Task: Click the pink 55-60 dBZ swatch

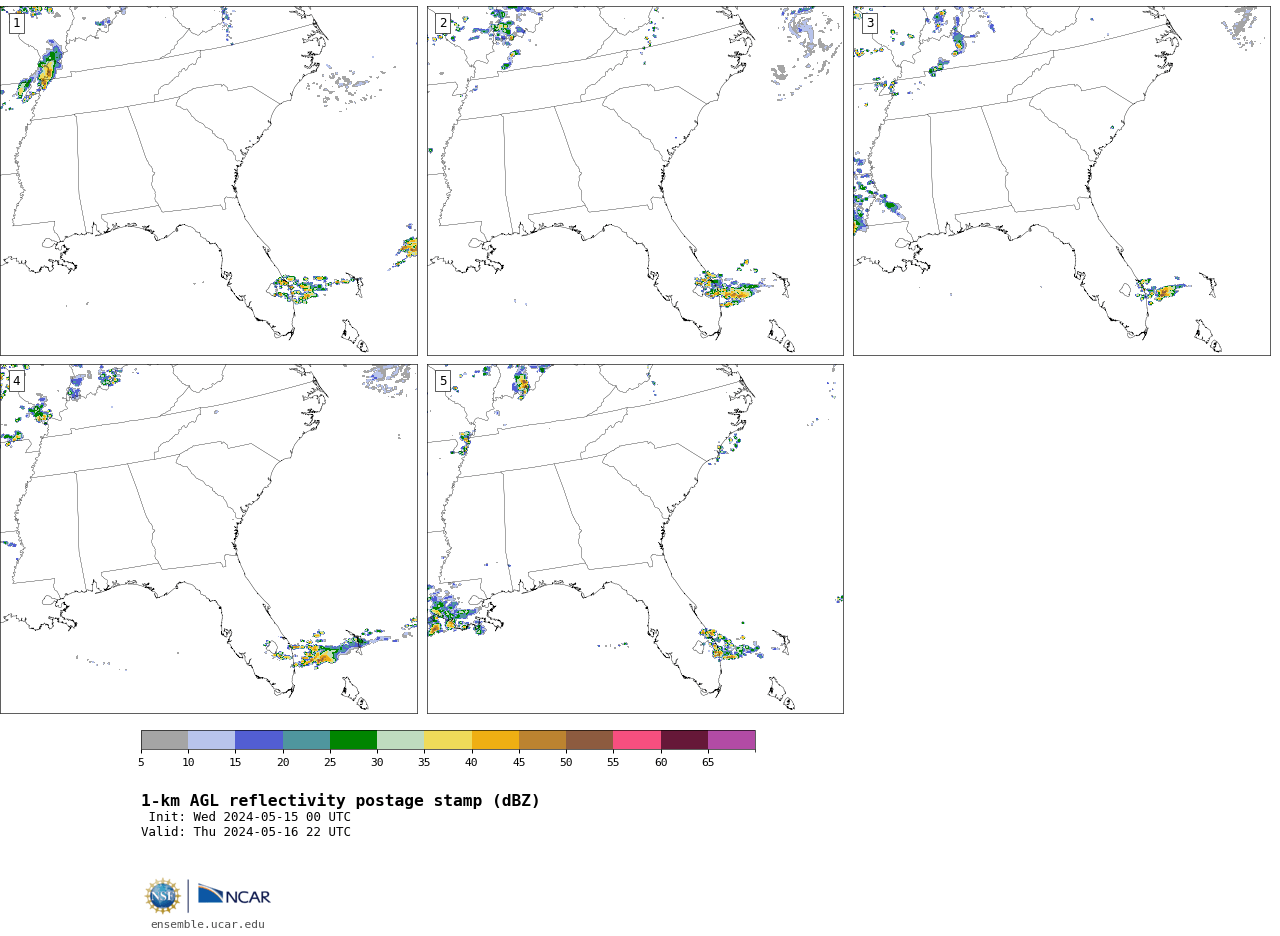Action: click(637, 740)
